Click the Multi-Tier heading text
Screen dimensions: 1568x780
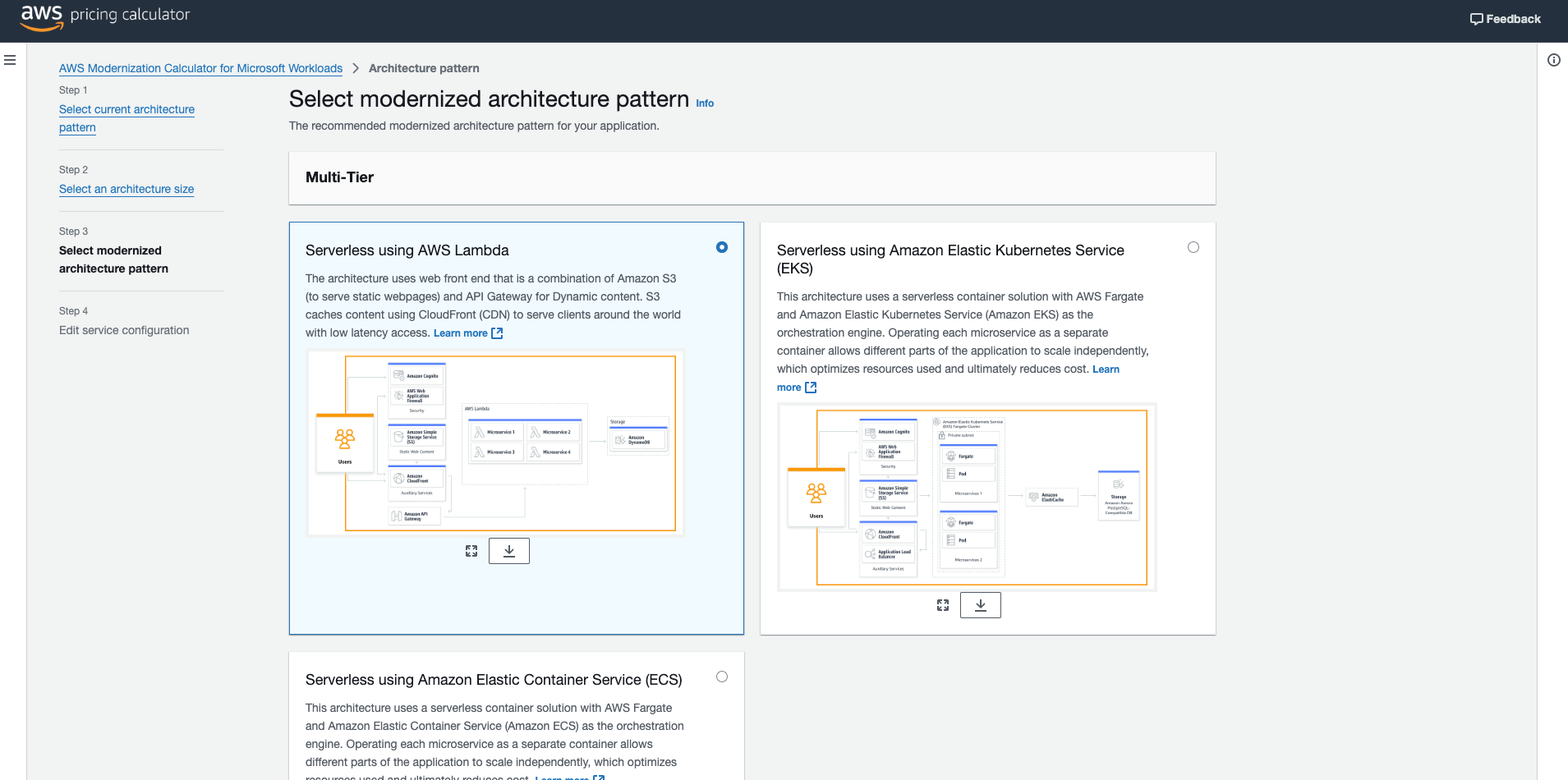339,177
